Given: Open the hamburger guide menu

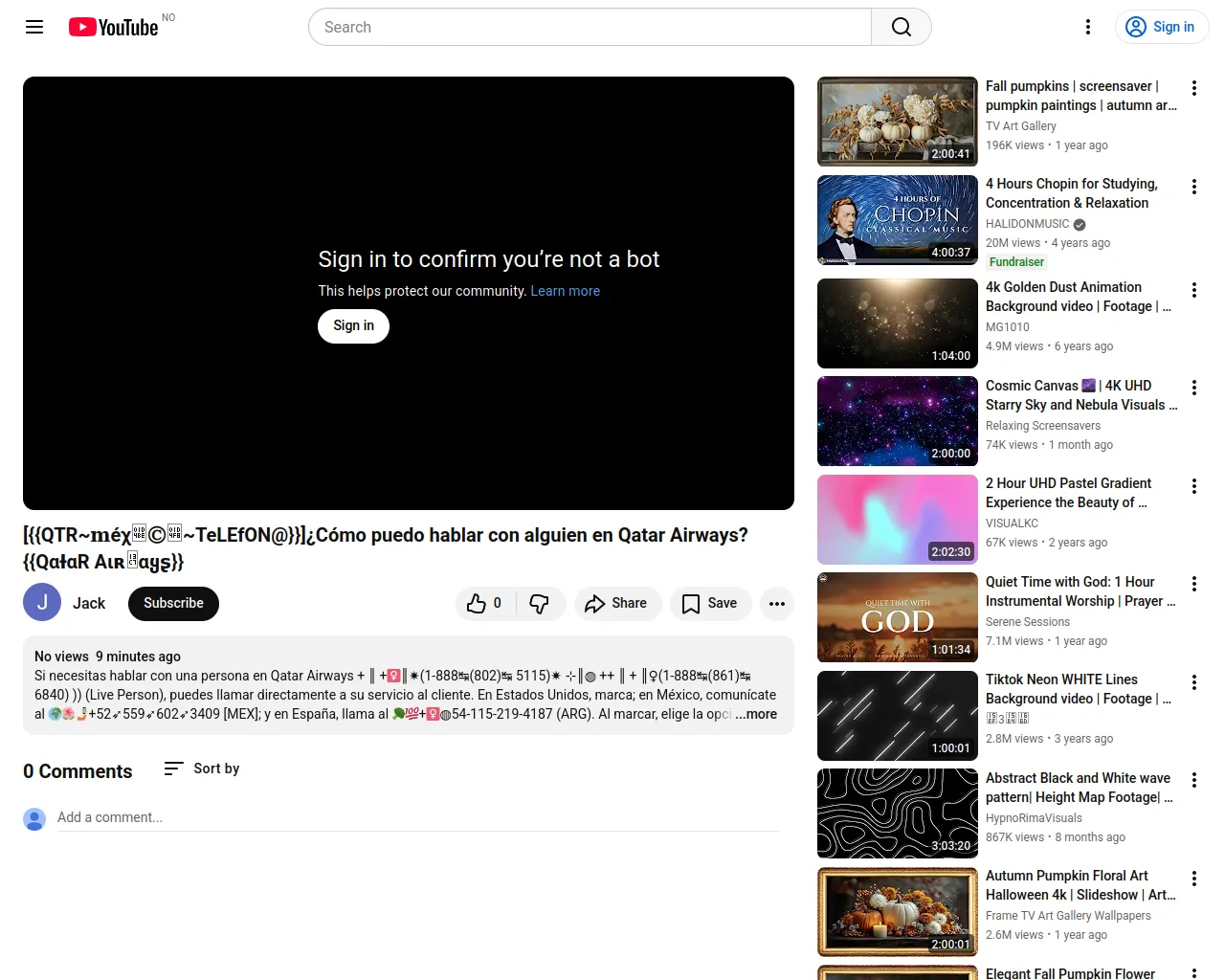Looking at the screenshot, I should pyautogui.click(x=34, y=27).
